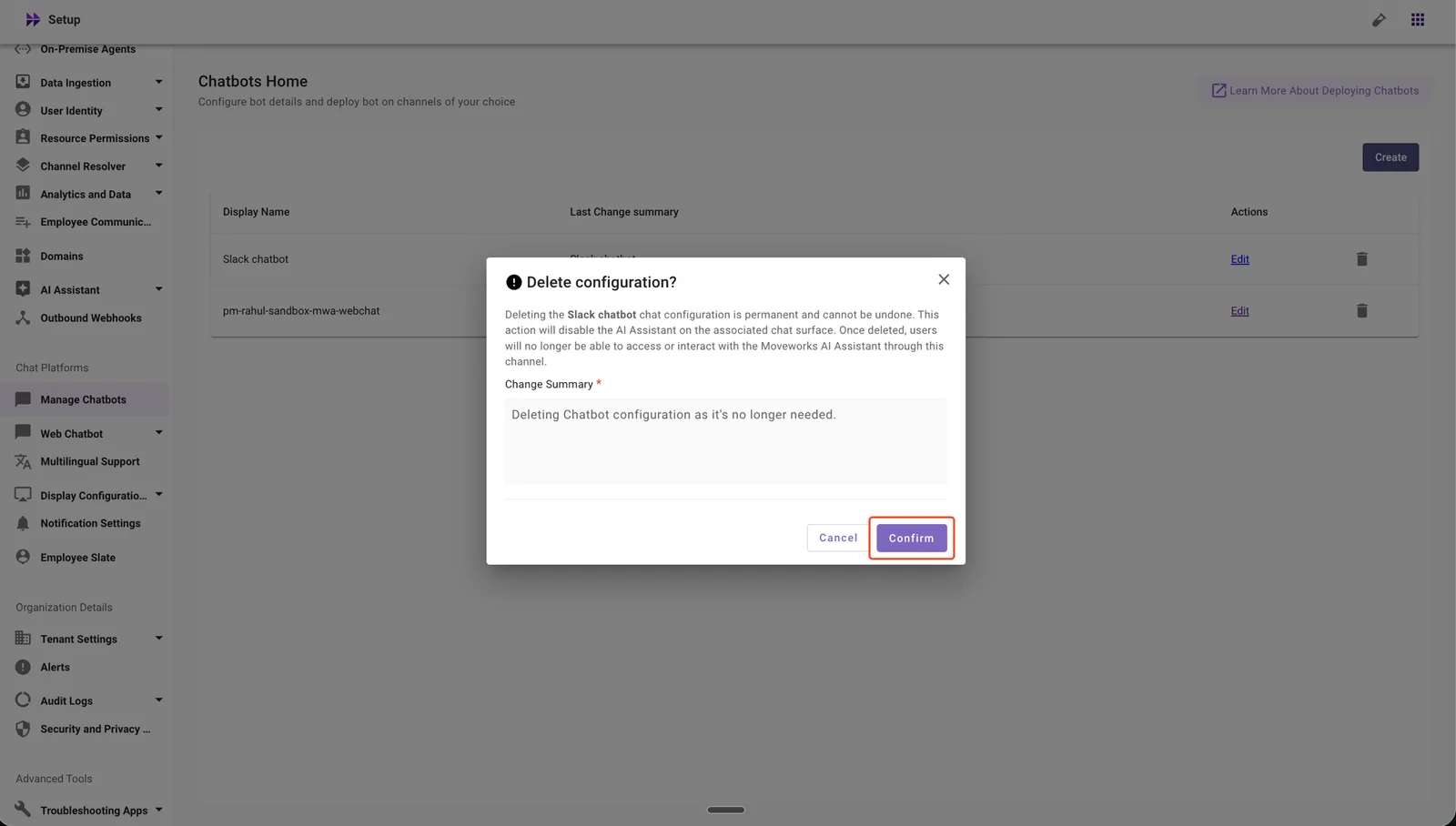The width and height of the screenshot is (1456, 826).
Task: Click the Display Configuration monitor icon
Action: pos(23,494)
